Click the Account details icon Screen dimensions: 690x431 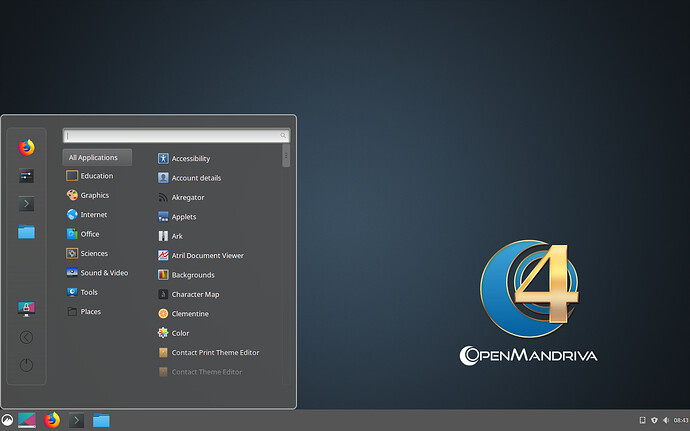click(x=163, y=178)
